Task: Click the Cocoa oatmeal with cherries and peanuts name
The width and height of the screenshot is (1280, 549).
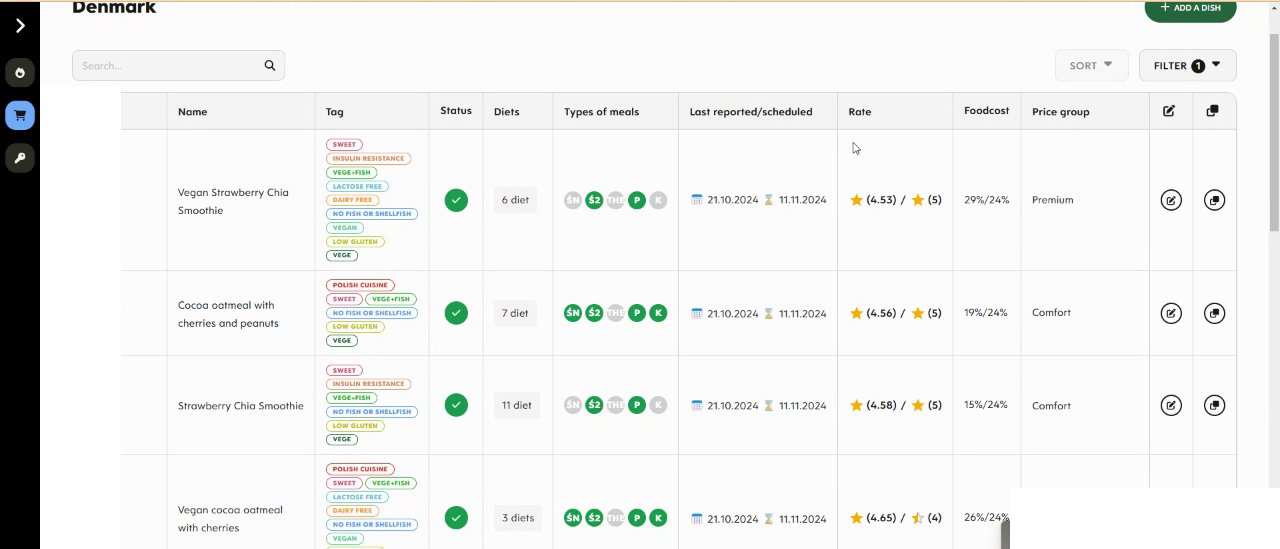Action: point(228,314)
